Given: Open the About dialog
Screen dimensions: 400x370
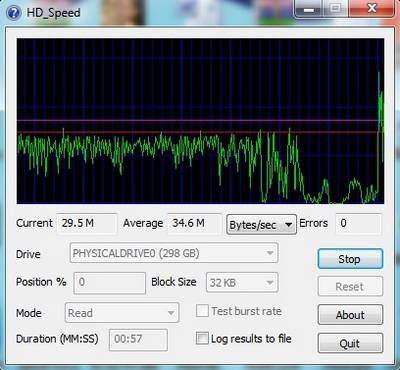Looking at the screenshot, I should coord(350,315).
